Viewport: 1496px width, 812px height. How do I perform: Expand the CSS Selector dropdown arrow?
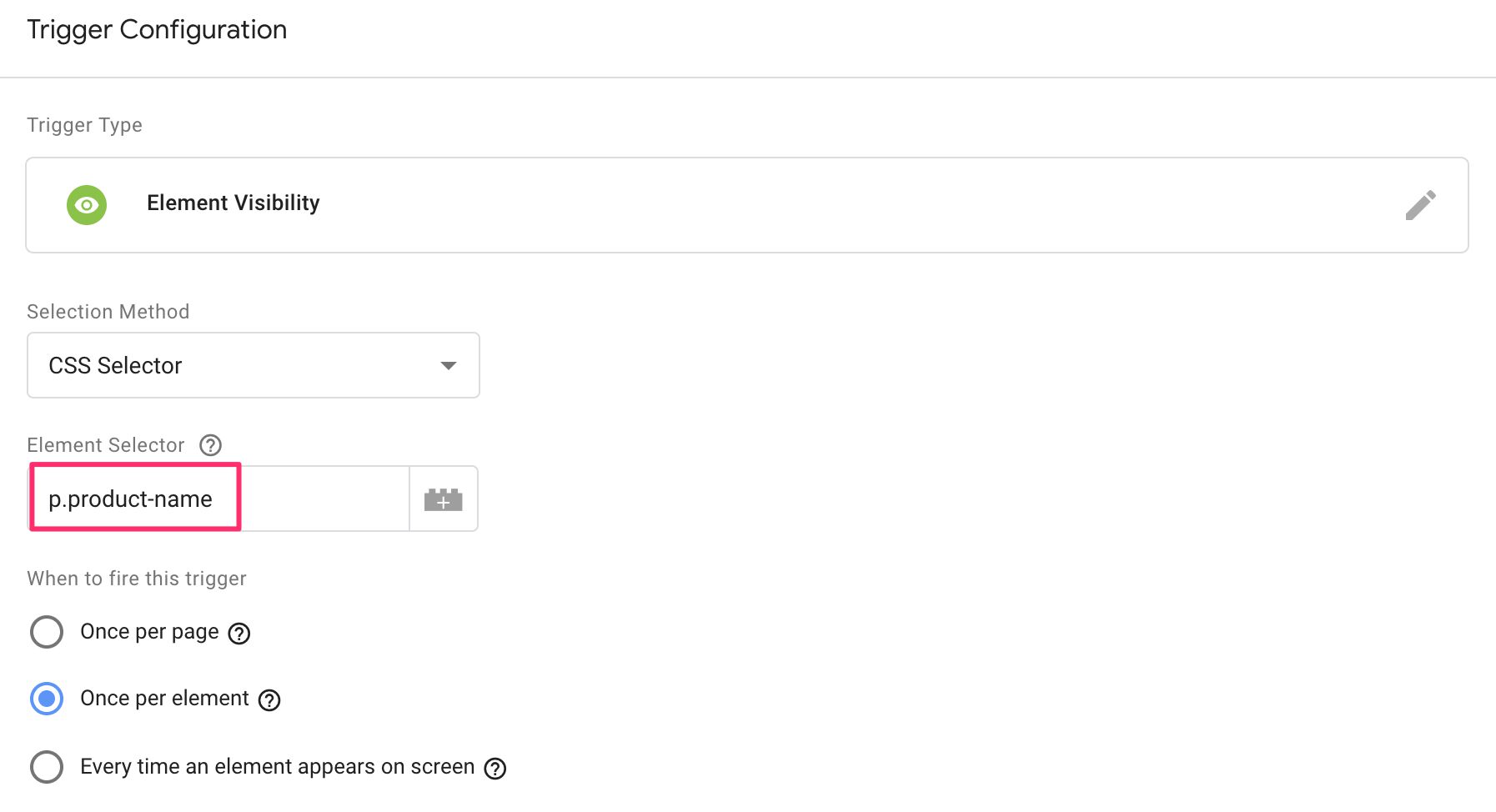449,366
